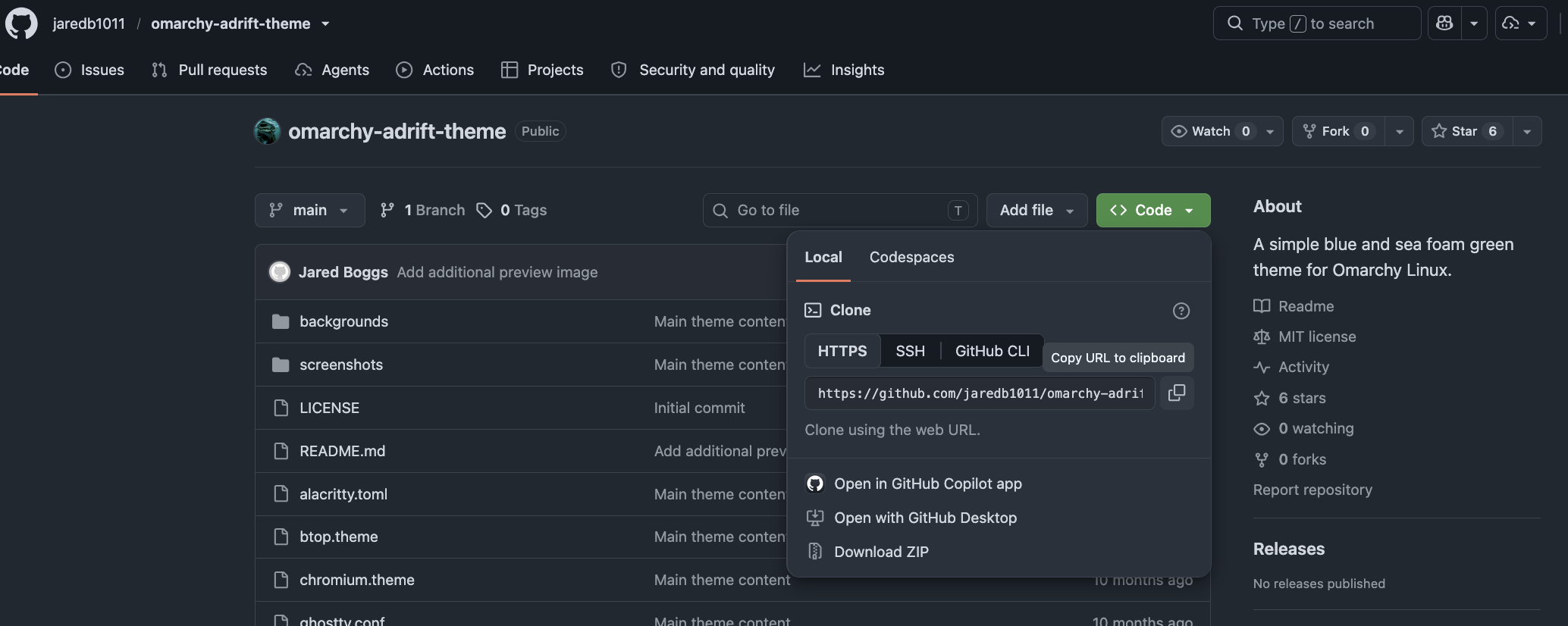Click Jared Boggs commit author avatar
Viewport: 1568px width, 626px height.
coord(280,272)
